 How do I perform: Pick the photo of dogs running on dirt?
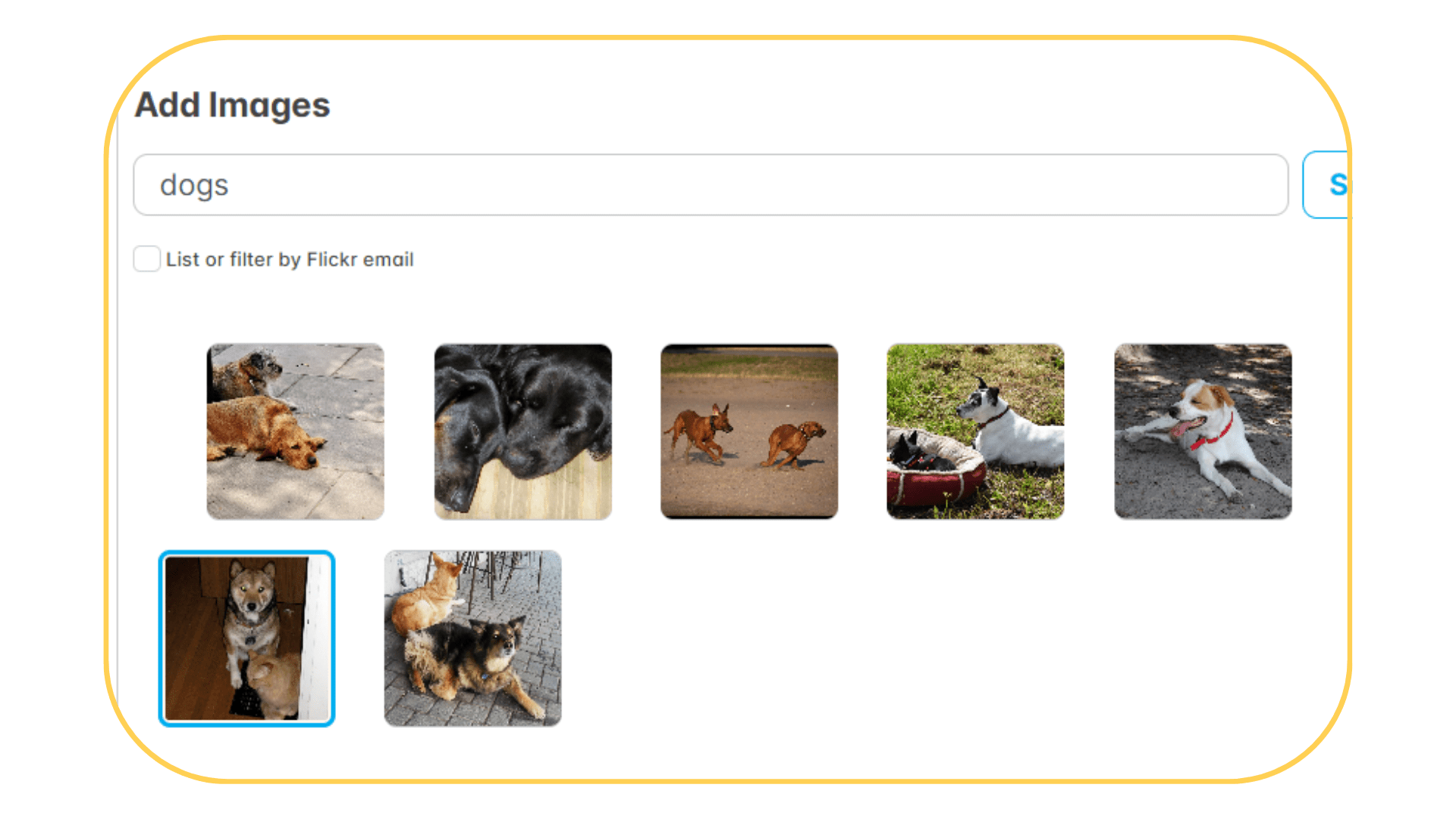(x=749, y=431)
